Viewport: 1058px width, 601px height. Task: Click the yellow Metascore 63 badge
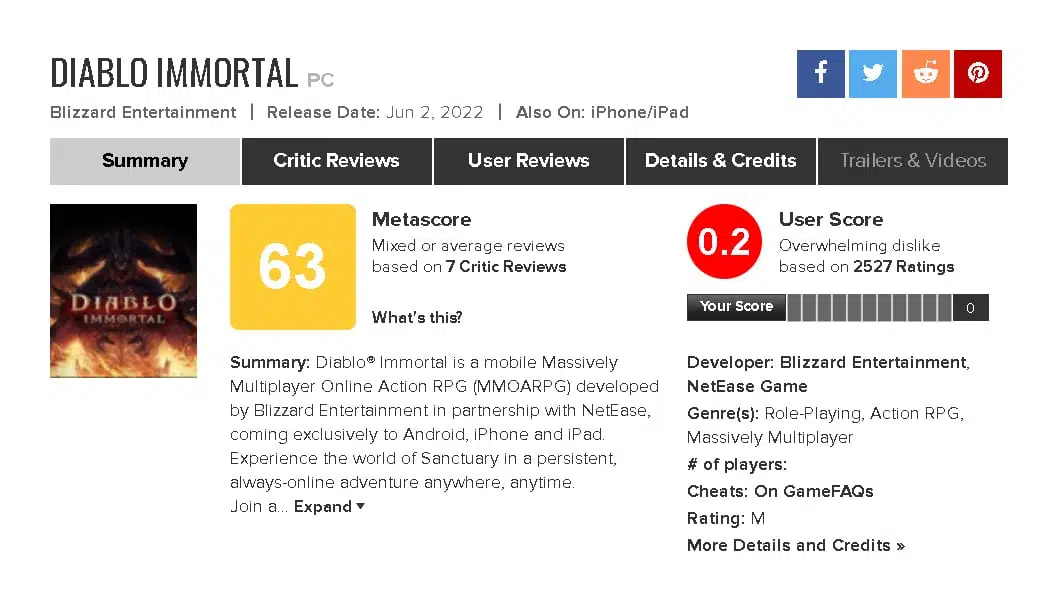pyautogui.click(x=293, y=267)
